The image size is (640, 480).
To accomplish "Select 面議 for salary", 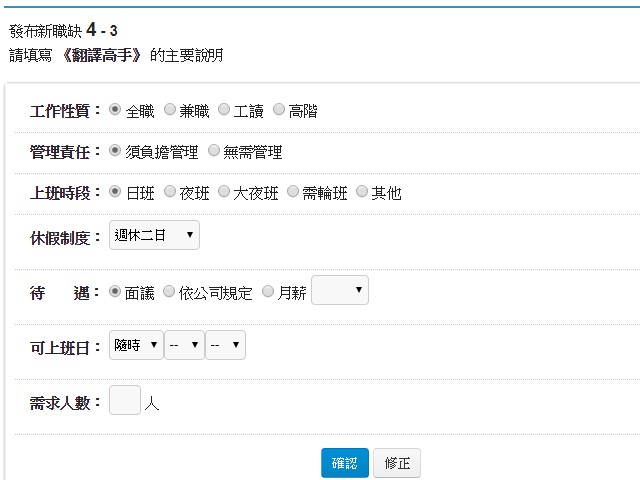I will (115, 292).
